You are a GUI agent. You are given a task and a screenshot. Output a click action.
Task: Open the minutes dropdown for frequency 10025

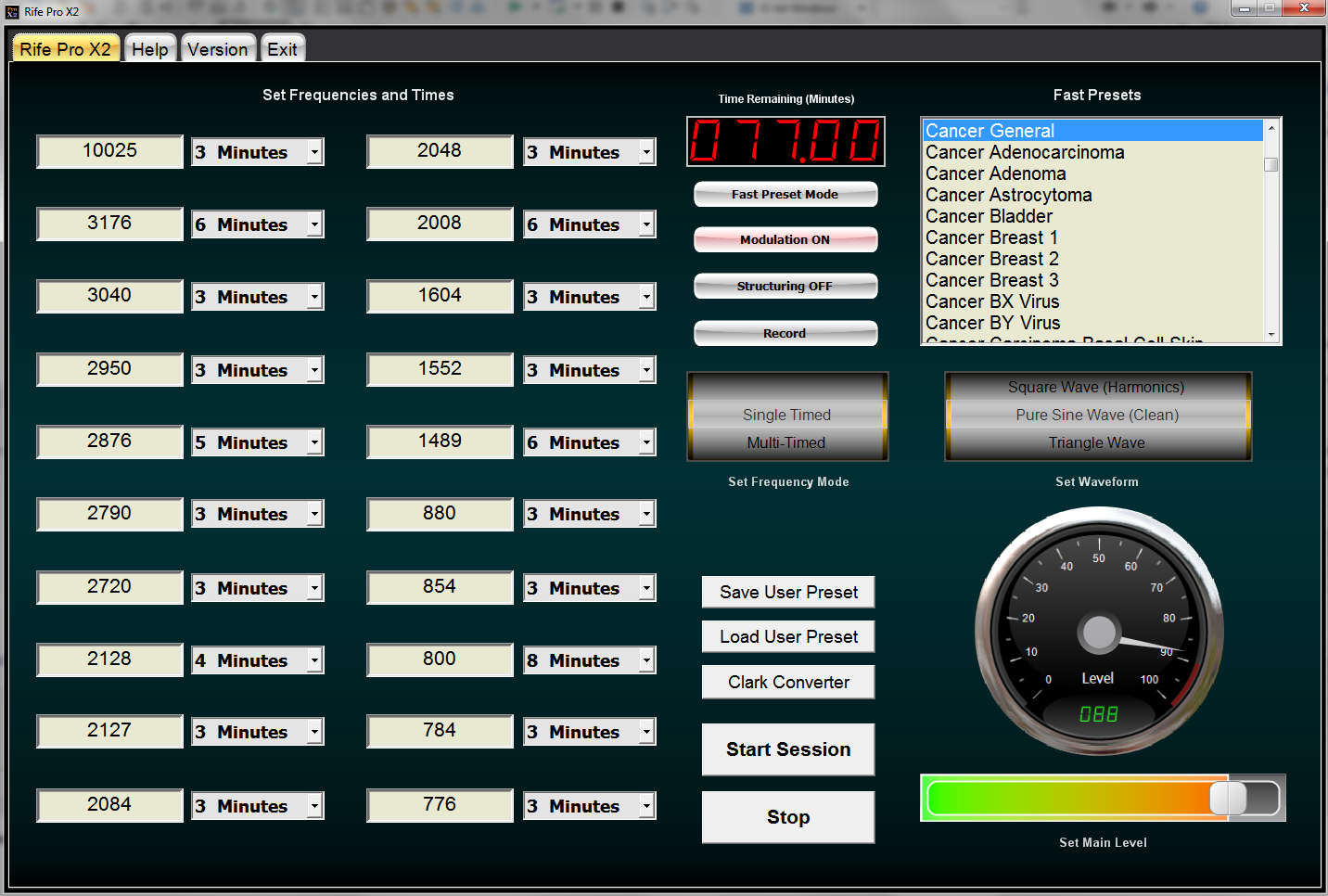coord(315,152)
